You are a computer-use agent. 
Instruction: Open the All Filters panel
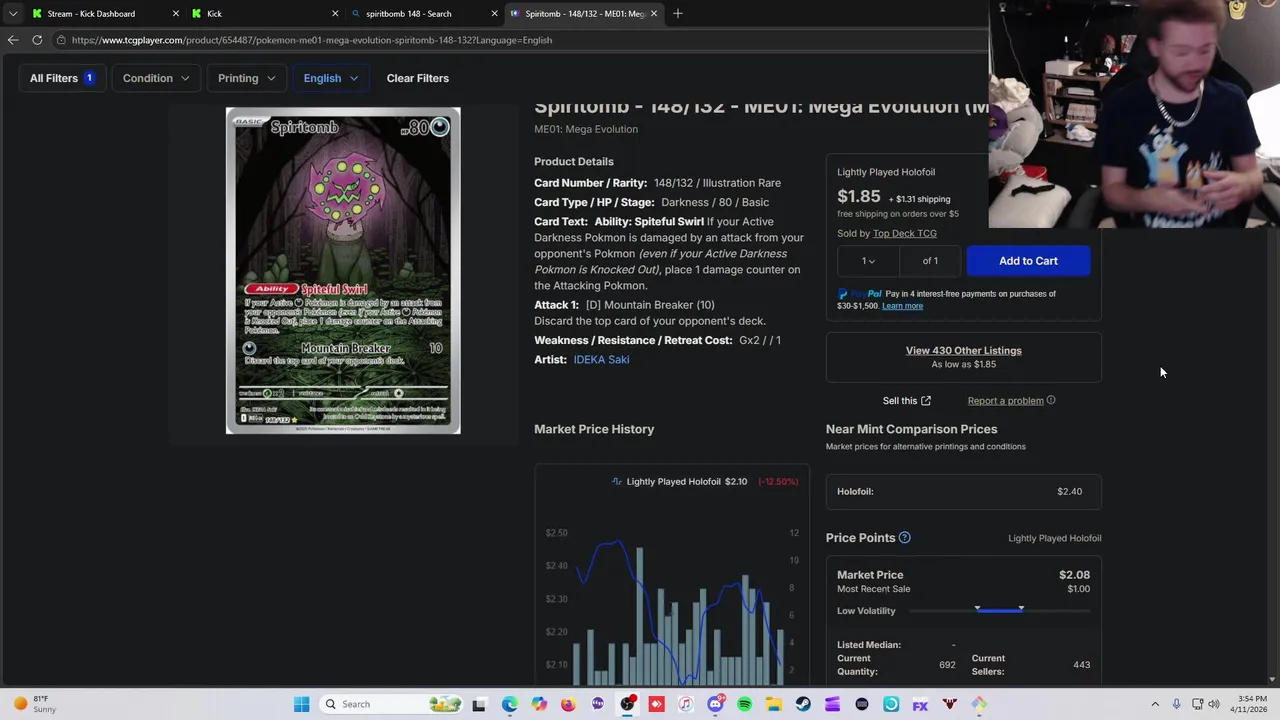[x=62, y=78]
